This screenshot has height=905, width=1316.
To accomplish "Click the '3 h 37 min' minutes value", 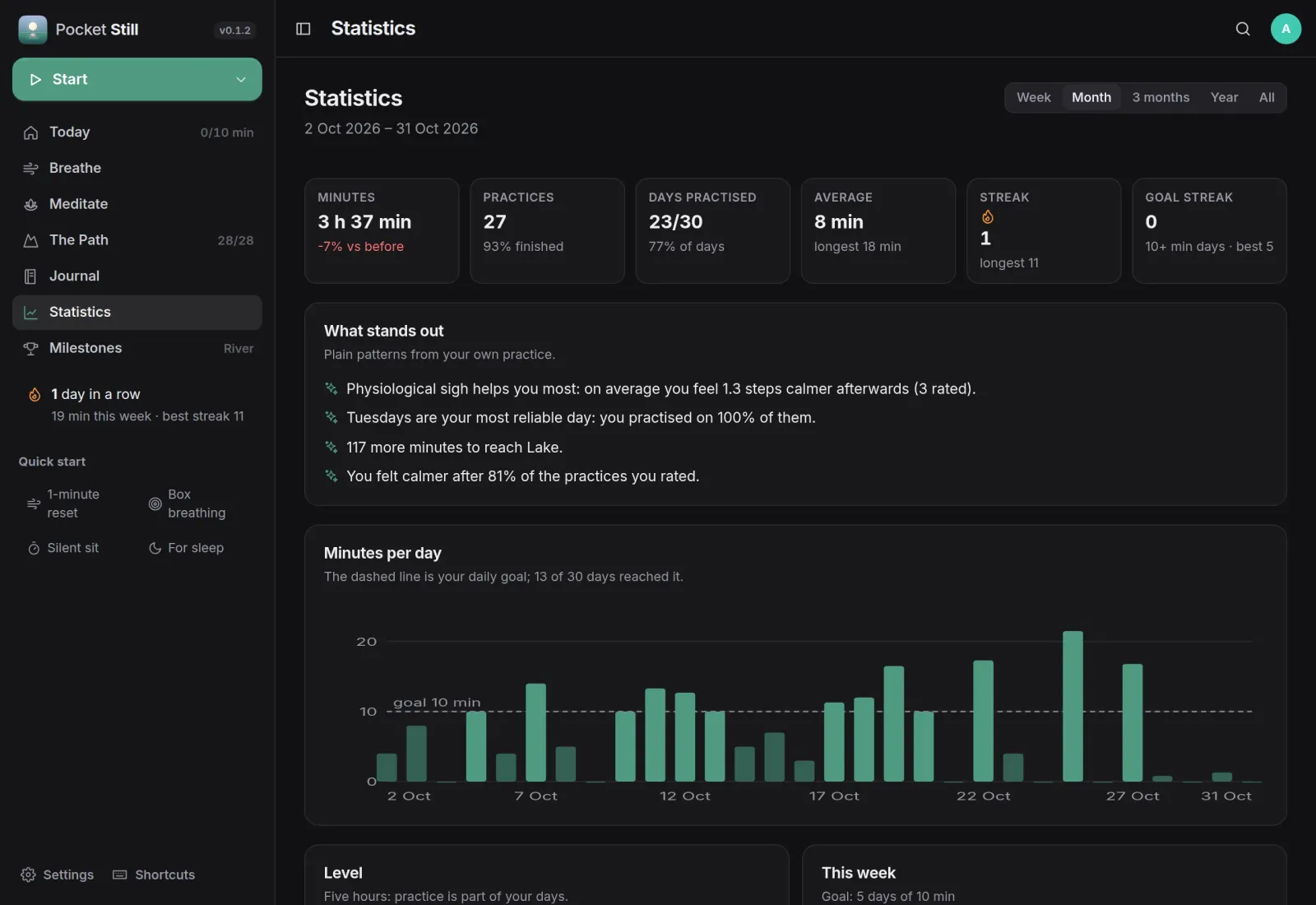I will coord(364,222).
